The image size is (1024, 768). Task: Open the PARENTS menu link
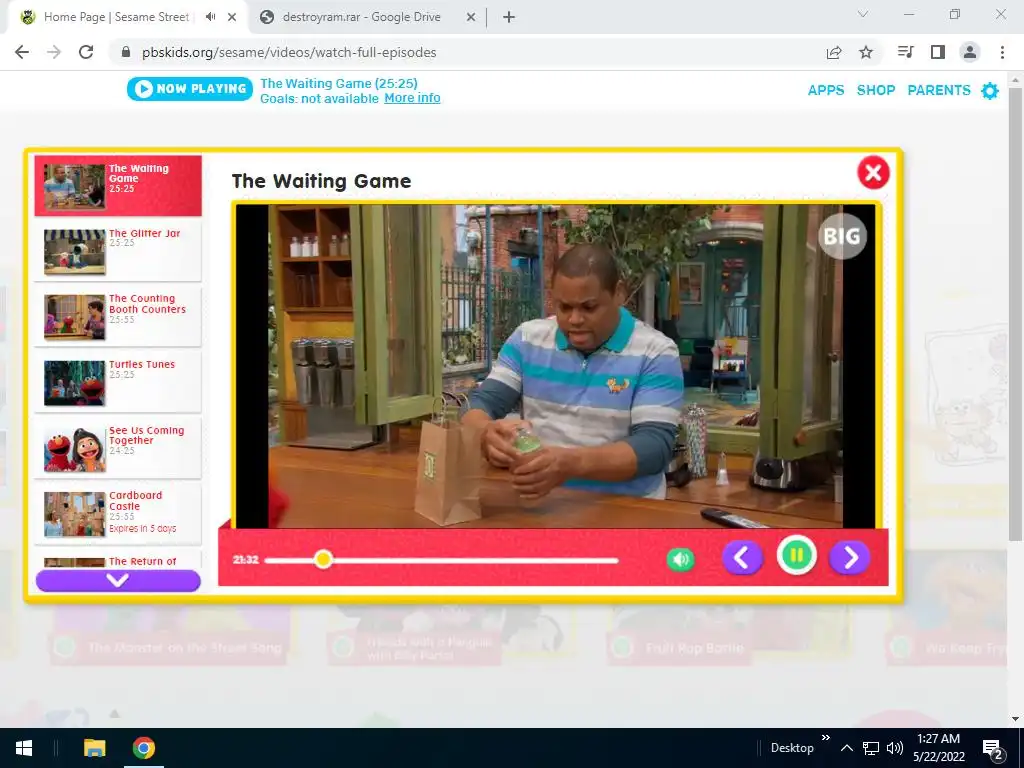[939, 90]
